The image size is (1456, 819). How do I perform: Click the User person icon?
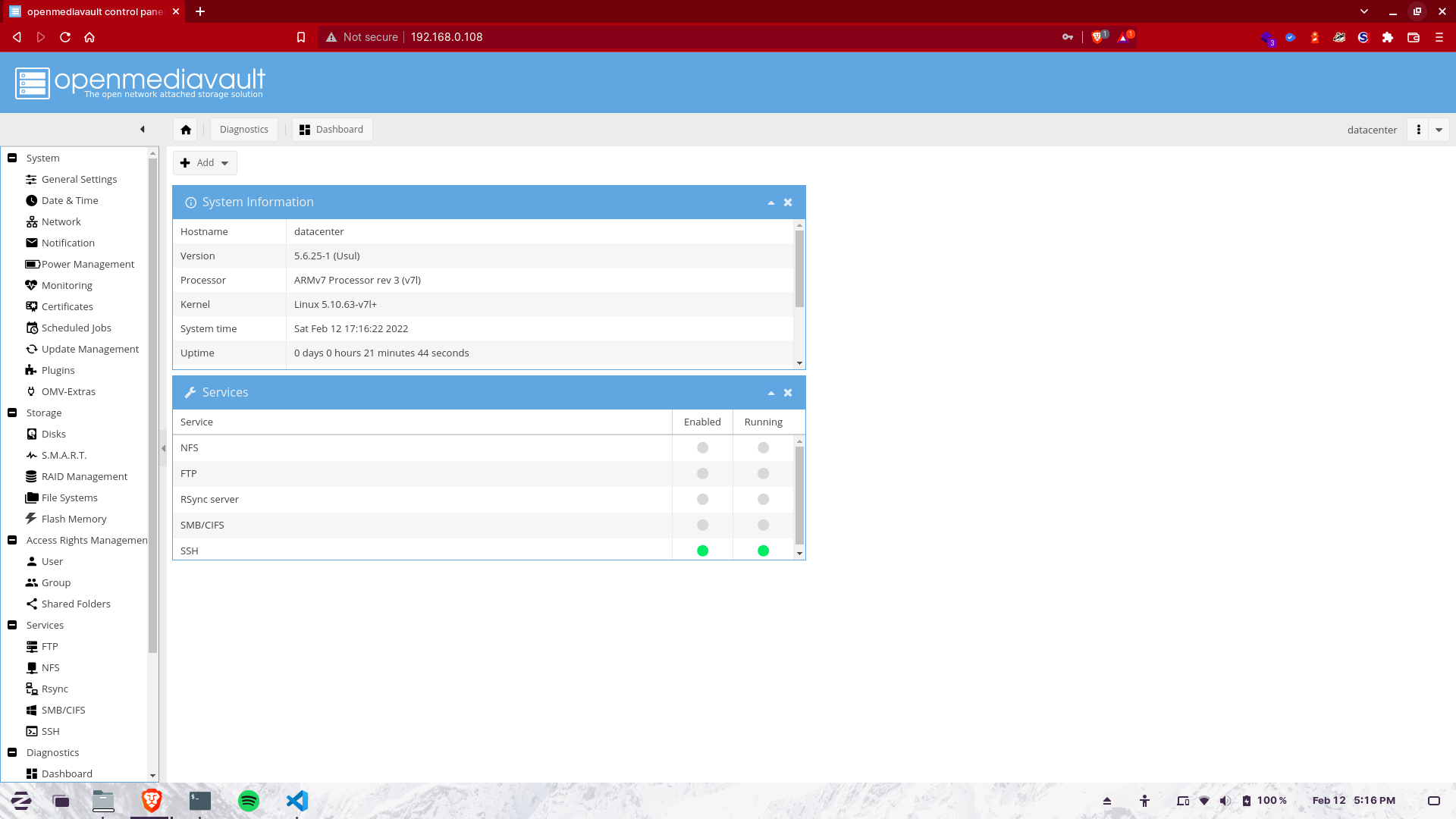(32, 561)
